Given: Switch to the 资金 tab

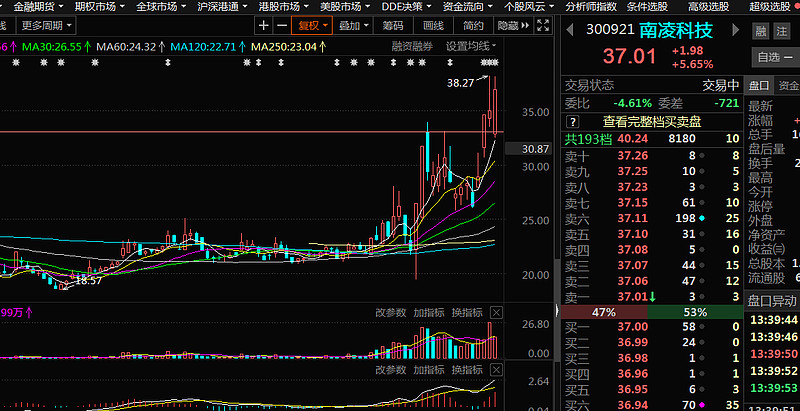Looking at the screenshot, I should [x=787, y=86].
